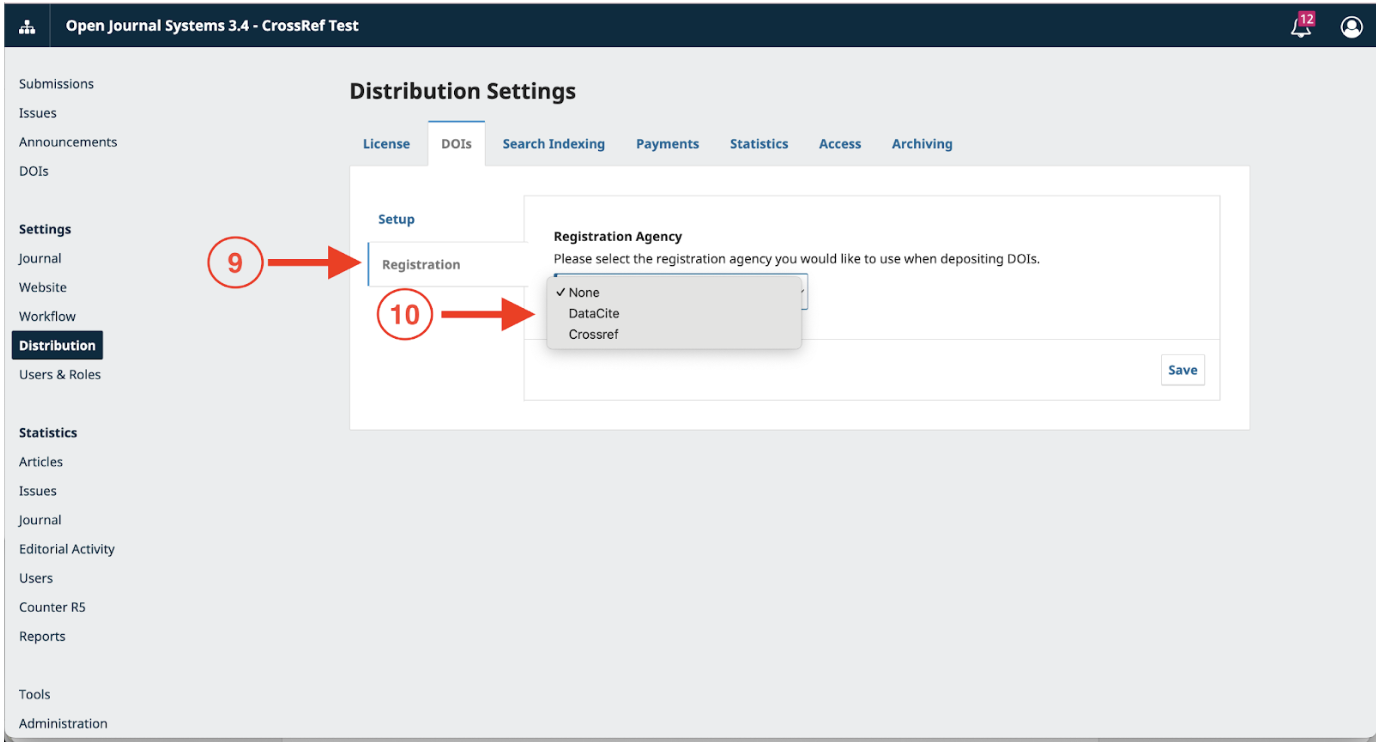Switch to the License tab
1378x742 pixels.
[x=386, y=143]
